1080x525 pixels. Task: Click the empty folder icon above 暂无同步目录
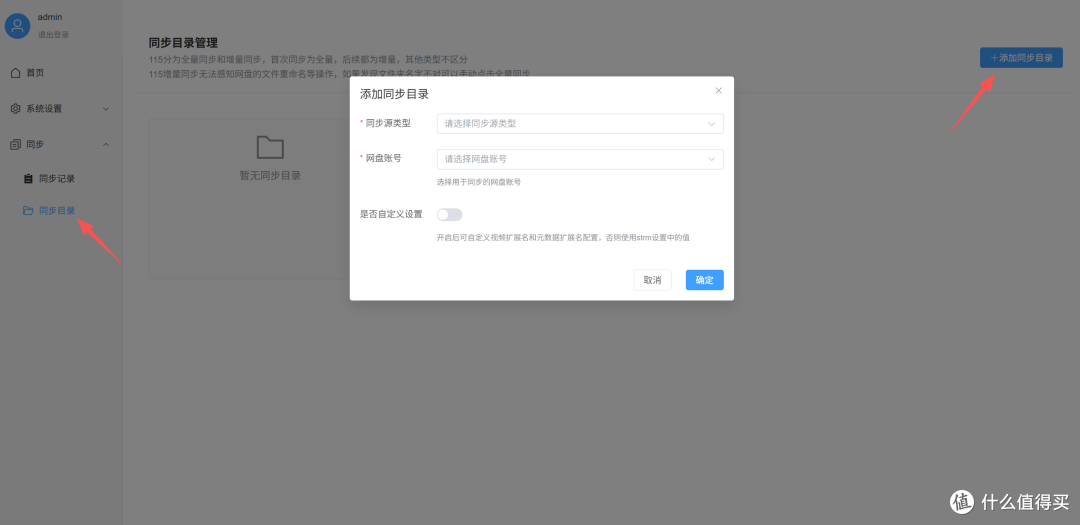pos(270,147)
